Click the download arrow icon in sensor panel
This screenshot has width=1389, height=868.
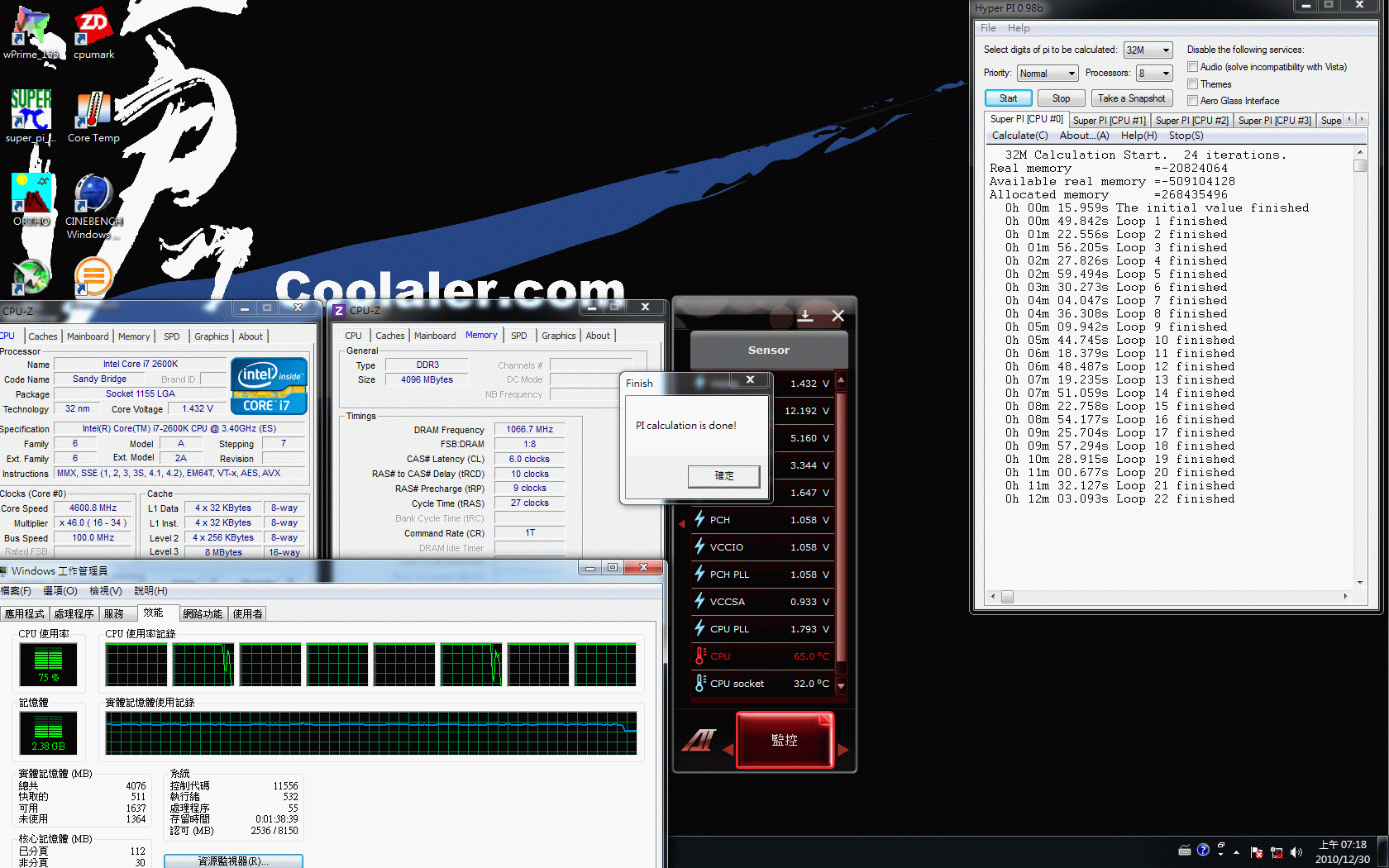805,315
